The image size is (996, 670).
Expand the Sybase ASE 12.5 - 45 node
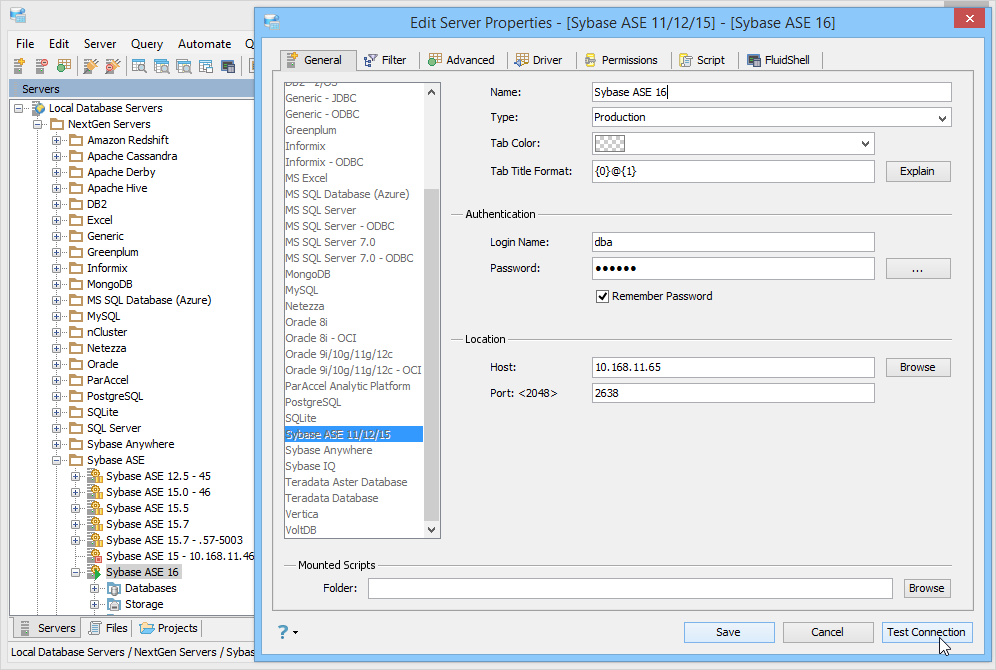(x=76, y=476)
